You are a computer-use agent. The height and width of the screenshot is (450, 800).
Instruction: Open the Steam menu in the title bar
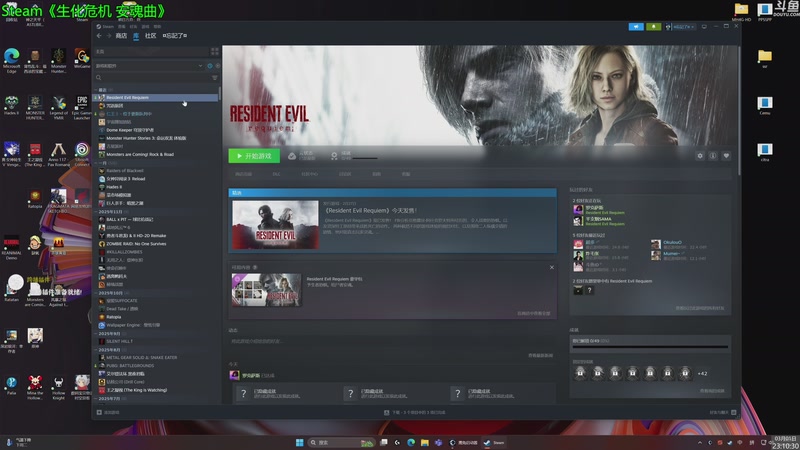tap(106, 27)
